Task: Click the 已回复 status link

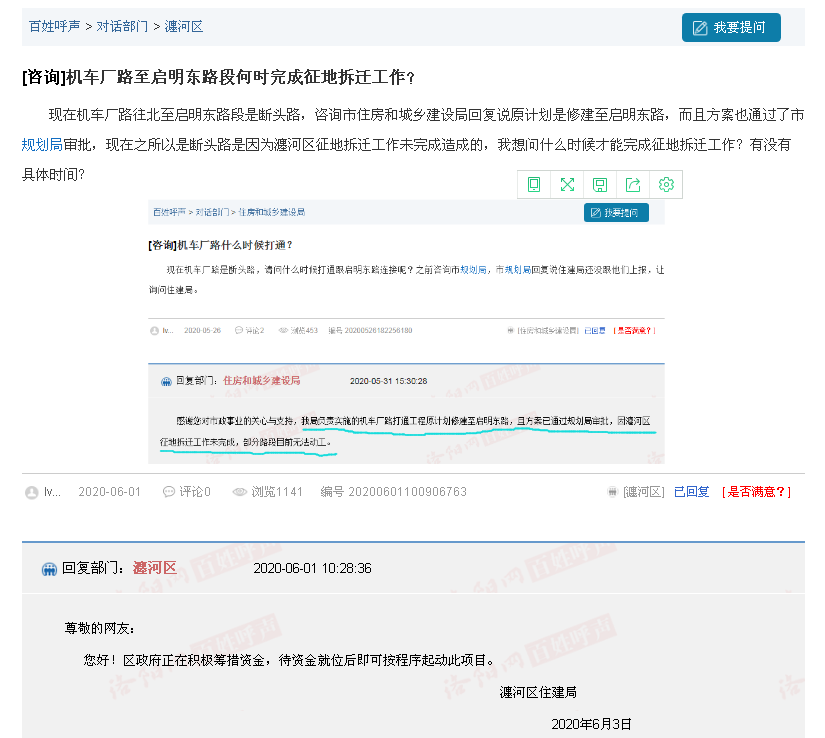Action: pos(691,492)
